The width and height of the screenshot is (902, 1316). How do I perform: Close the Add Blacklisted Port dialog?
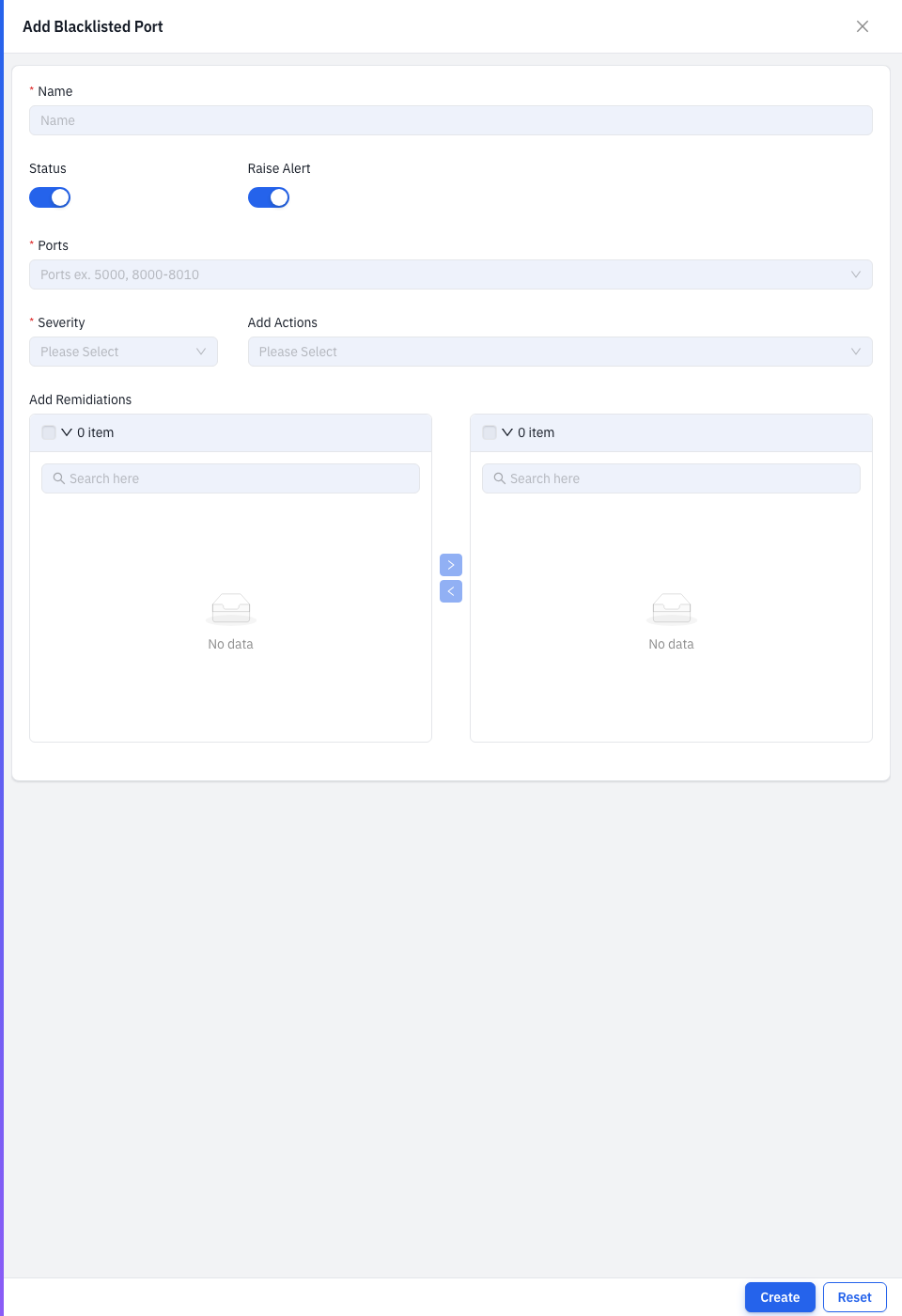coord(863,26)
